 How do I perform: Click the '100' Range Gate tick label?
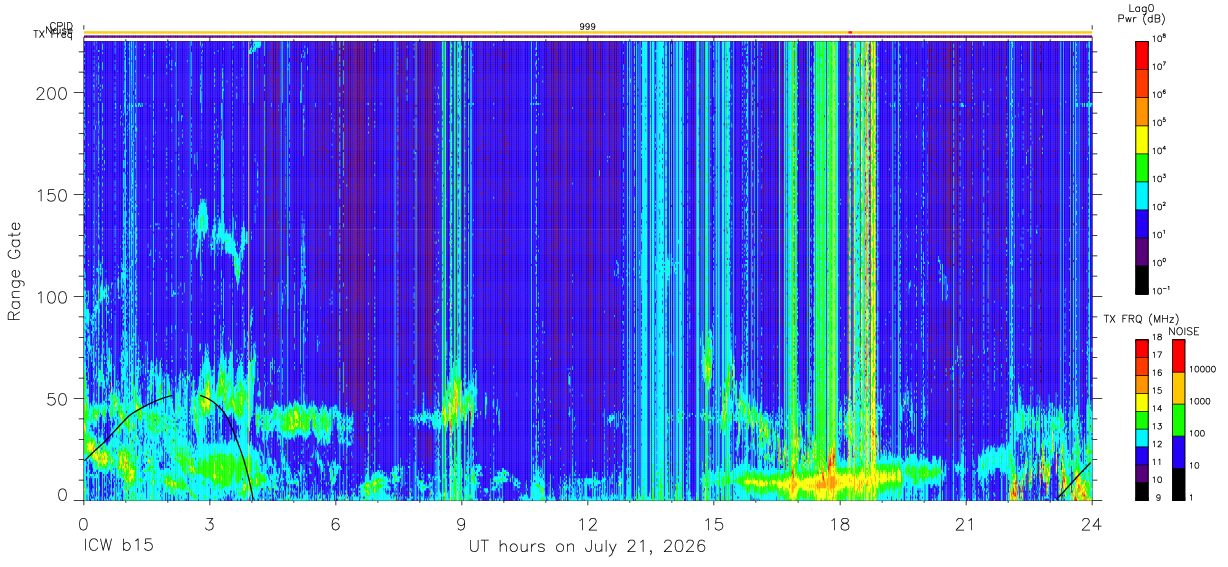coord(53,297)
